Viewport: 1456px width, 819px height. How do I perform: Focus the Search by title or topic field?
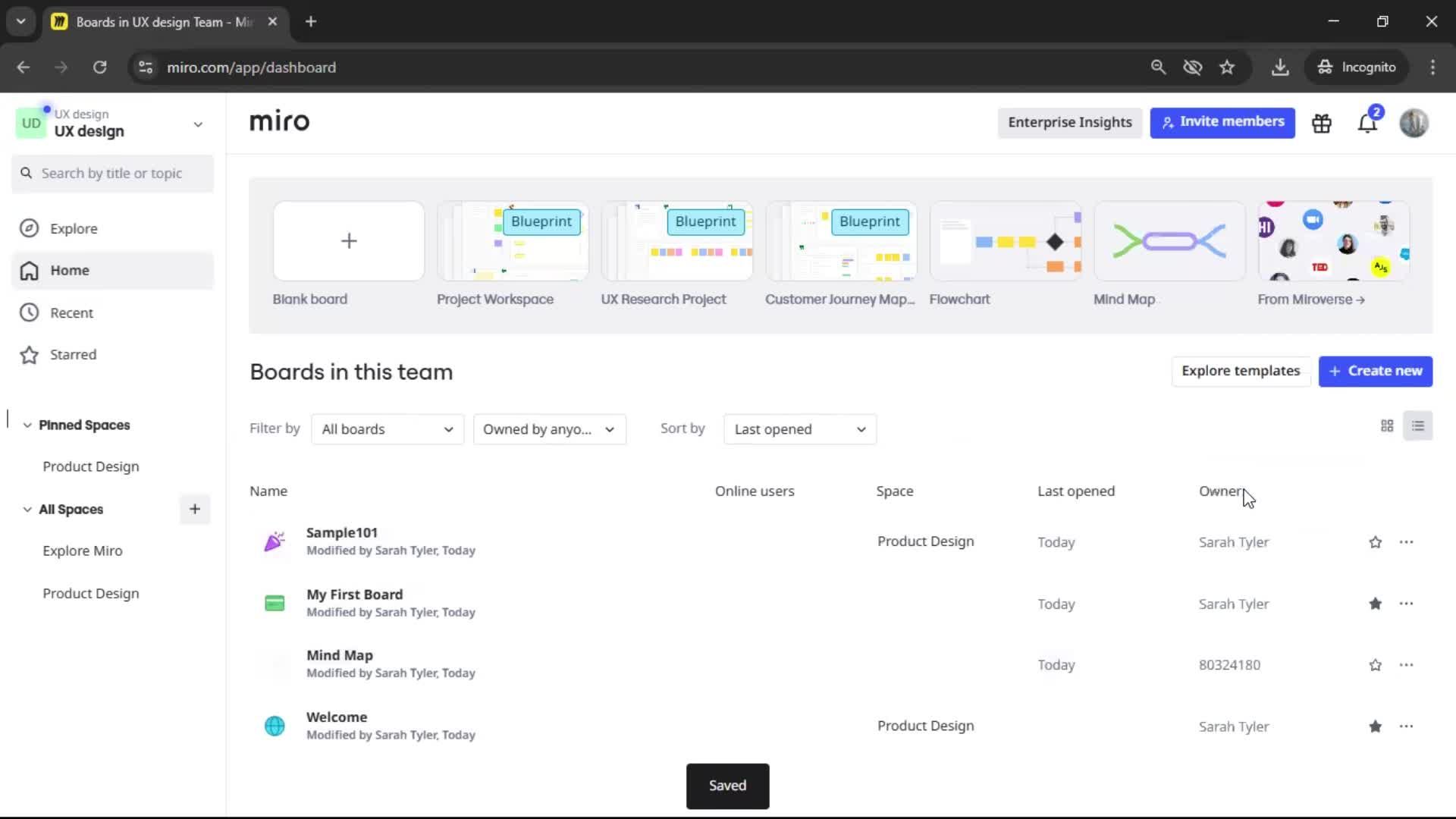tap(112, 174)
